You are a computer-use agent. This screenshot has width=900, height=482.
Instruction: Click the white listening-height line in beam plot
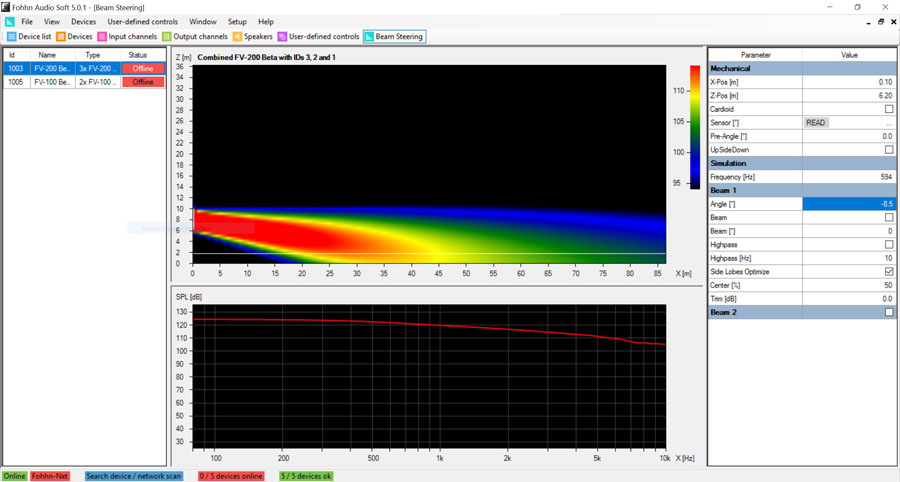(429, 254)
